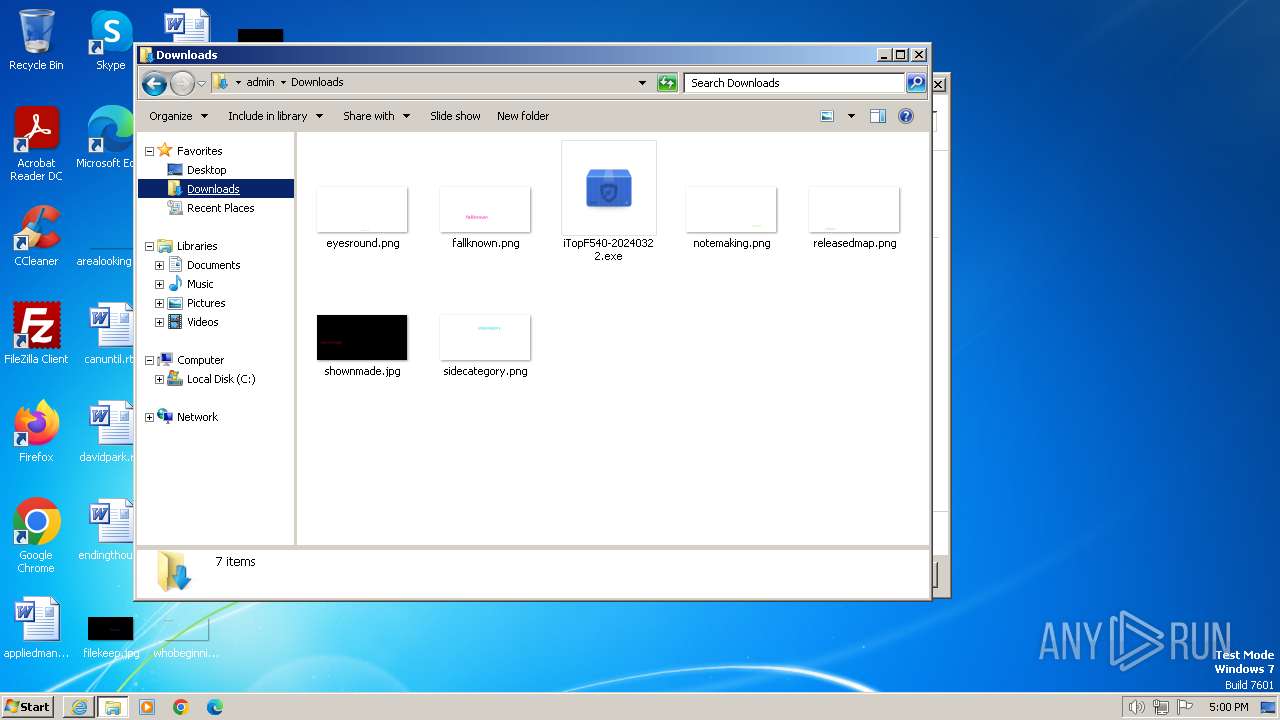Collapse the Computer tree group

click(x=150, y=360)
